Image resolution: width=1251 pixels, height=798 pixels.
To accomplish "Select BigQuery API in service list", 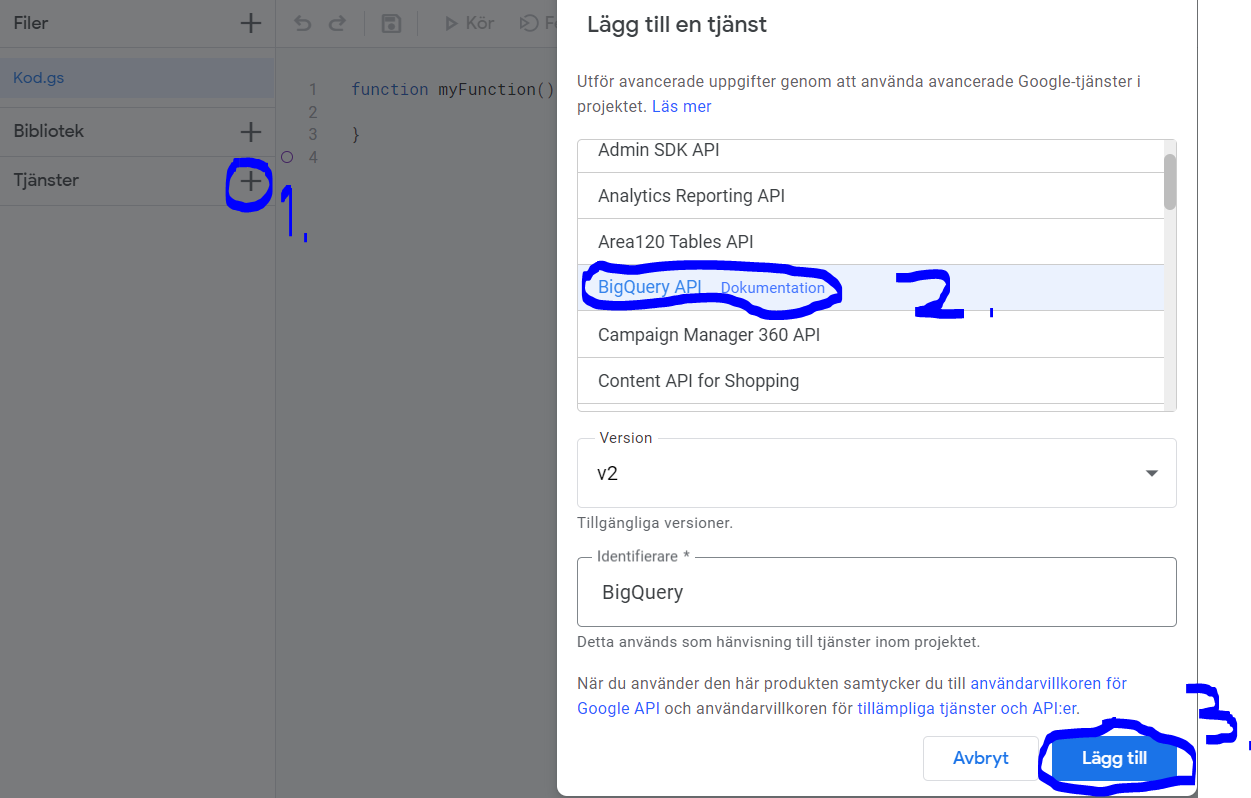I will pos(871,288).
